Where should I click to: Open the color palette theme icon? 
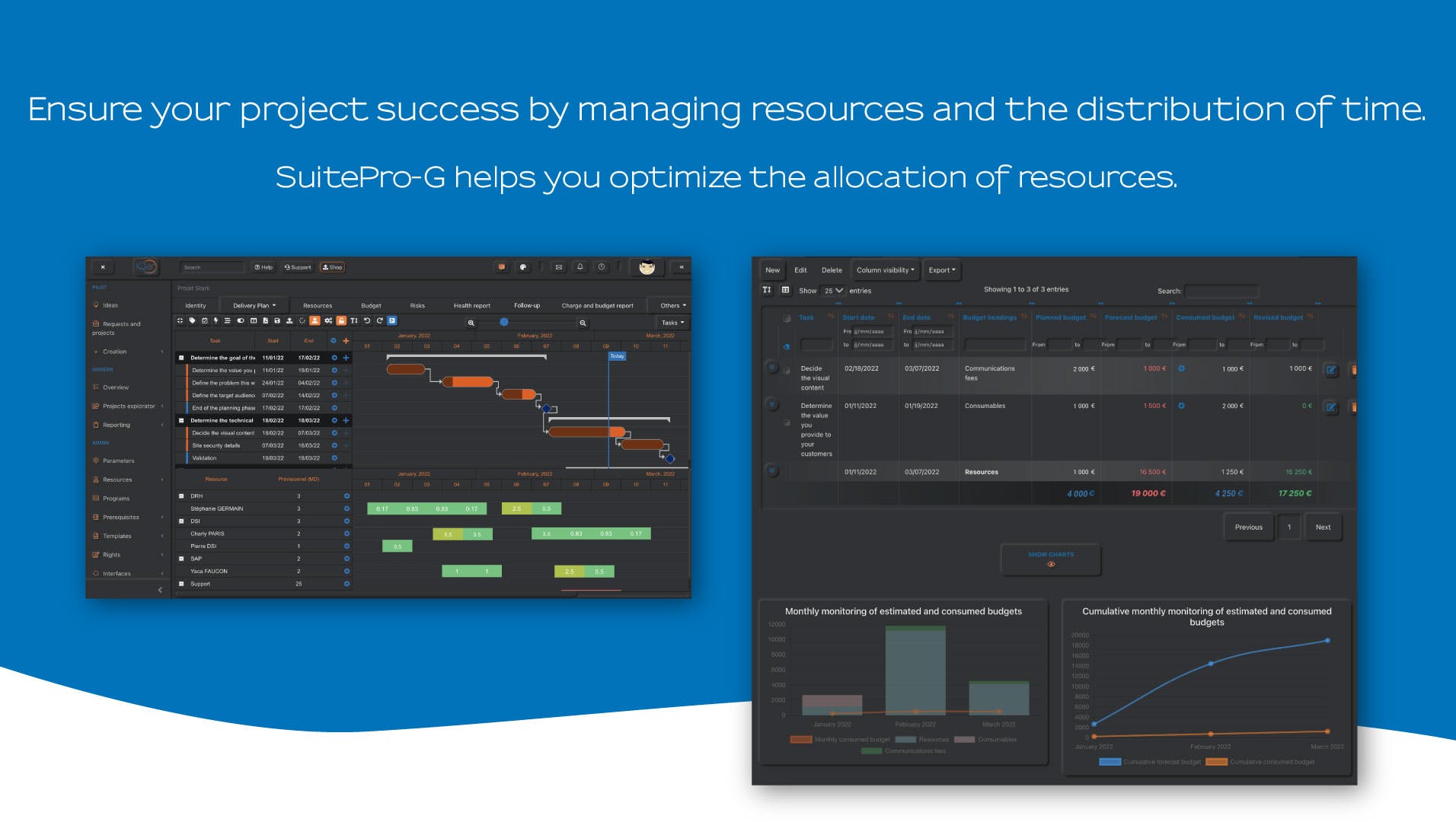pos(523,267)
